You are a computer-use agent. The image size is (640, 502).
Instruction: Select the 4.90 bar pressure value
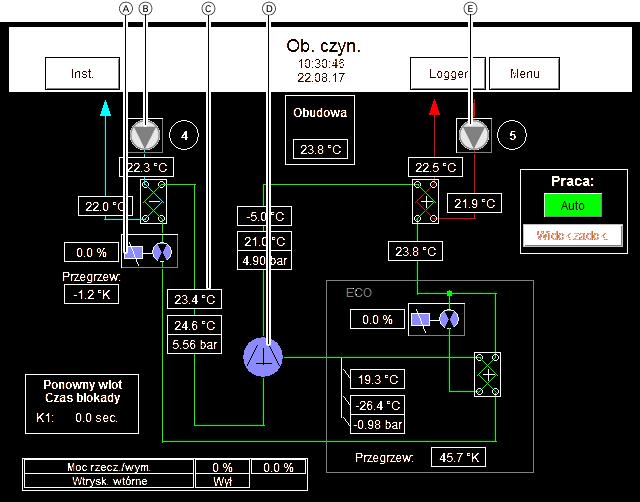[264, 260]
